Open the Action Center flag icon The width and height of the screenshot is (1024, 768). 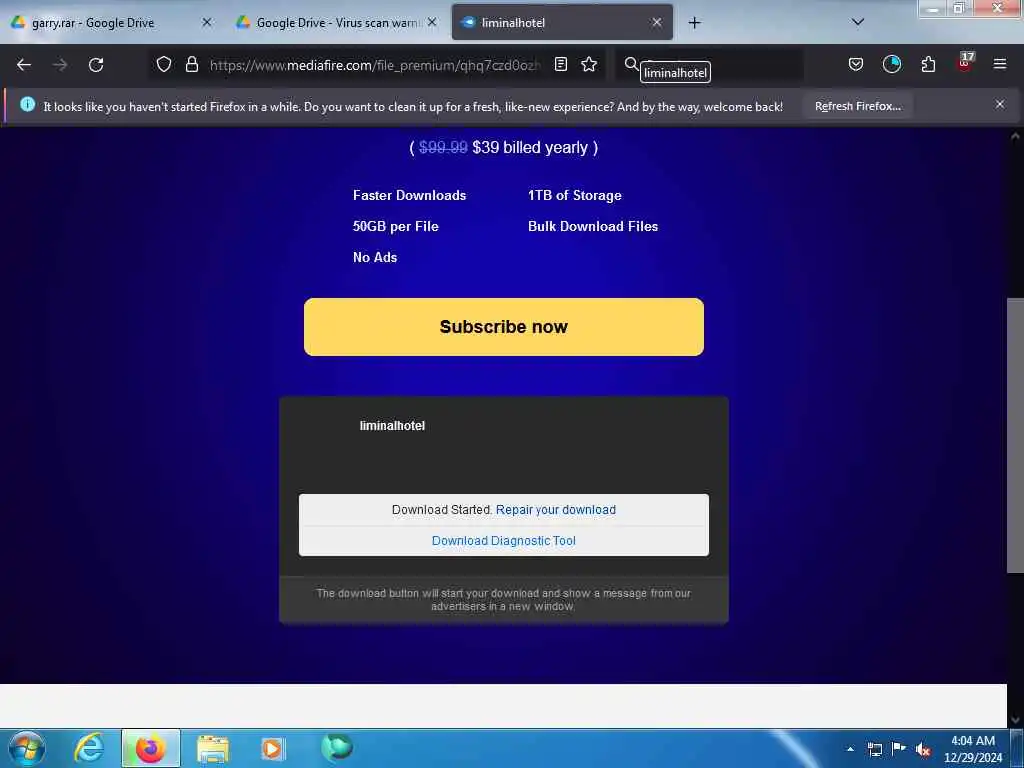coord(899,748)
